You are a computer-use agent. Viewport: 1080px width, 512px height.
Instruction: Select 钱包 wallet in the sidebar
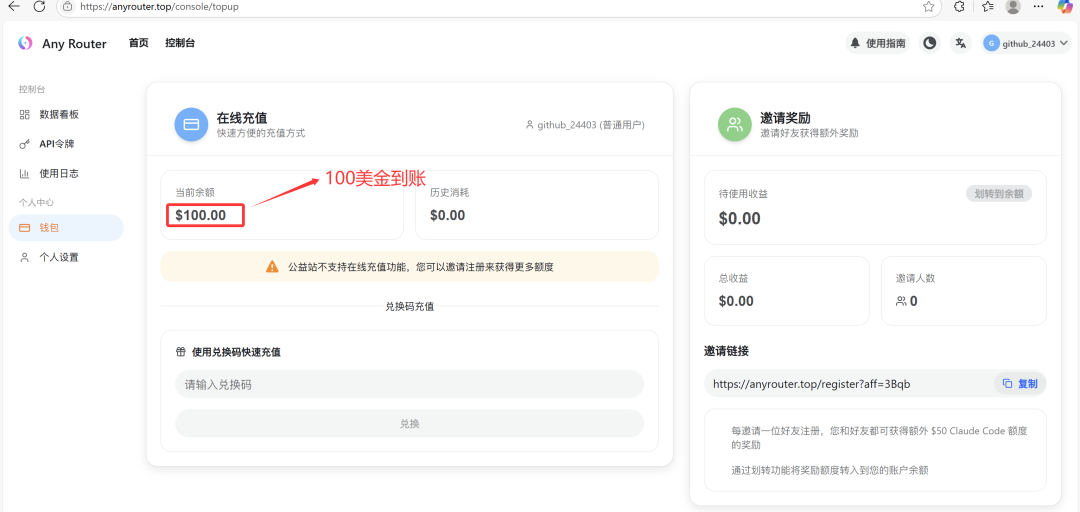[x=50, y=228]
